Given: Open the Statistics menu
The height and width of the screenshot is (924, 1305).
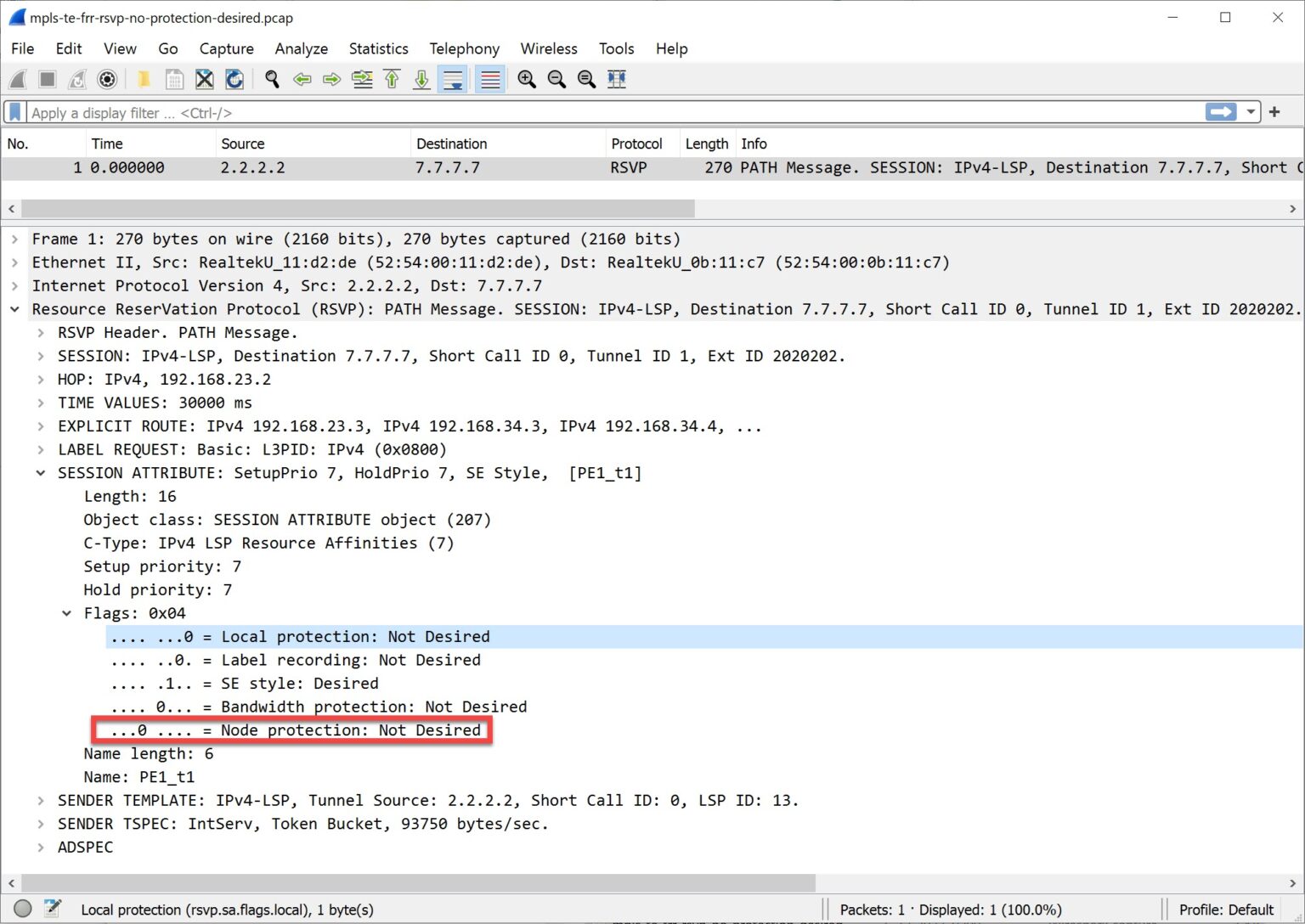Looking at the screenshot, I should tap(379, 48).
